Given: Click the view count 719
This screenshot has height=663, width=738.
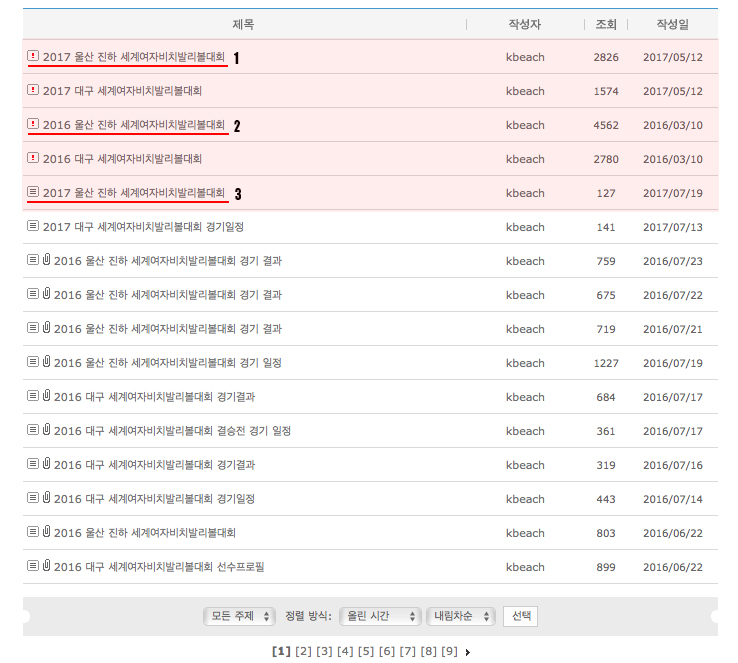Looking at the screenshot, I should tap(606, 329).
